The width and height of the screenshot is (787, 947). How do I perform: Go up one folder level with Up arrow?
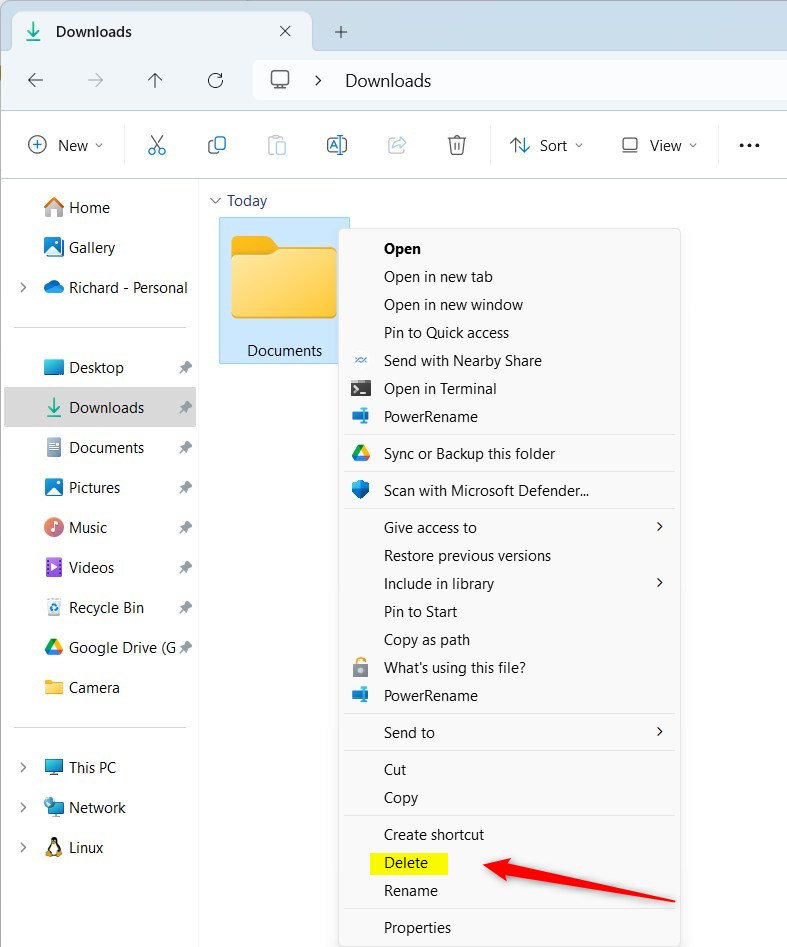click(x=155, y=81)
